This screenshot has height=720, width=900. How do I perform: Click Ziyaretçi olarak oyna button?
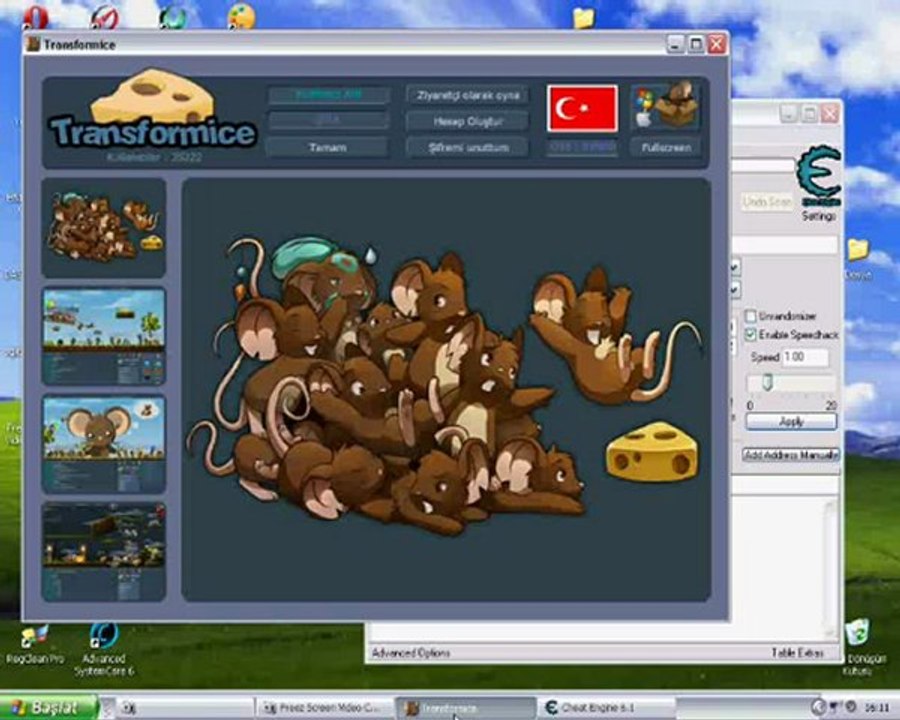point(468,95)
